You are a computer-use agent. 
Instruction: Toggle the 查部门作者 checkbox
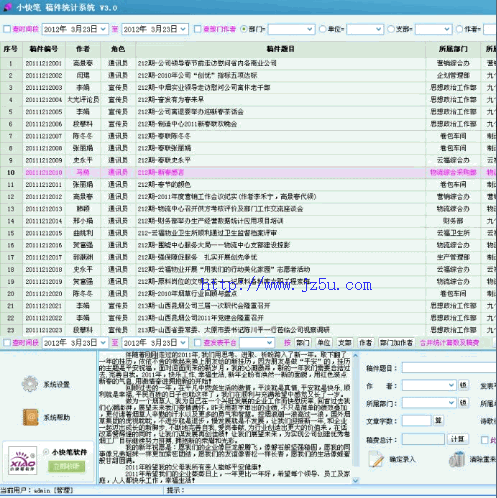198,29
